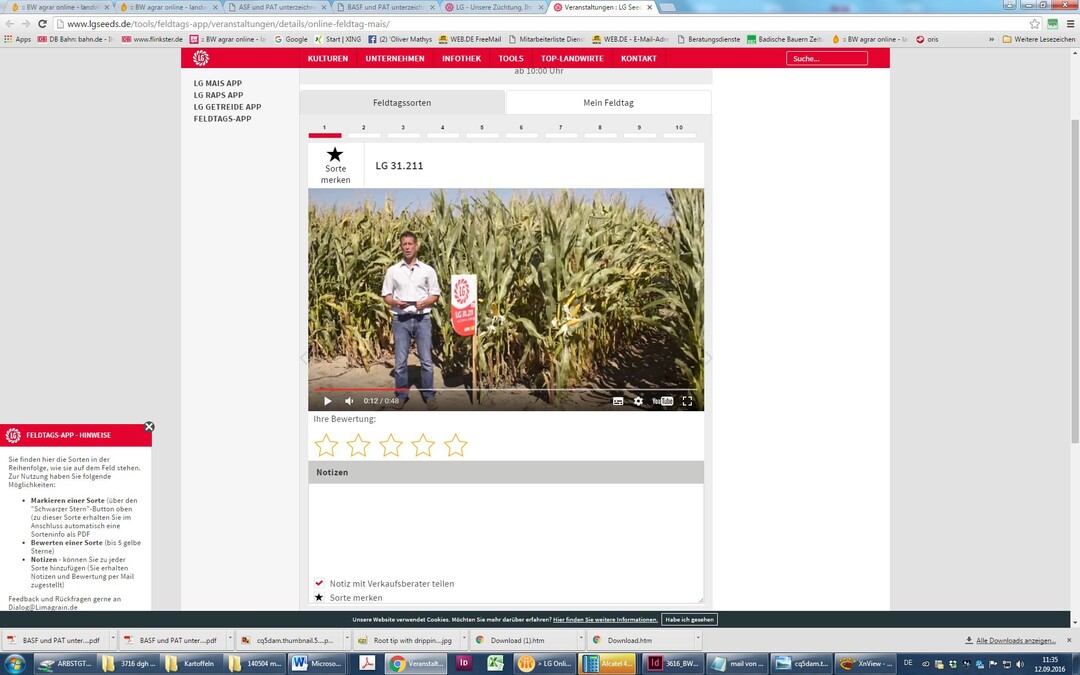Enter fullscreen video mode
The image size is (1080, 675).
point(687,401)
